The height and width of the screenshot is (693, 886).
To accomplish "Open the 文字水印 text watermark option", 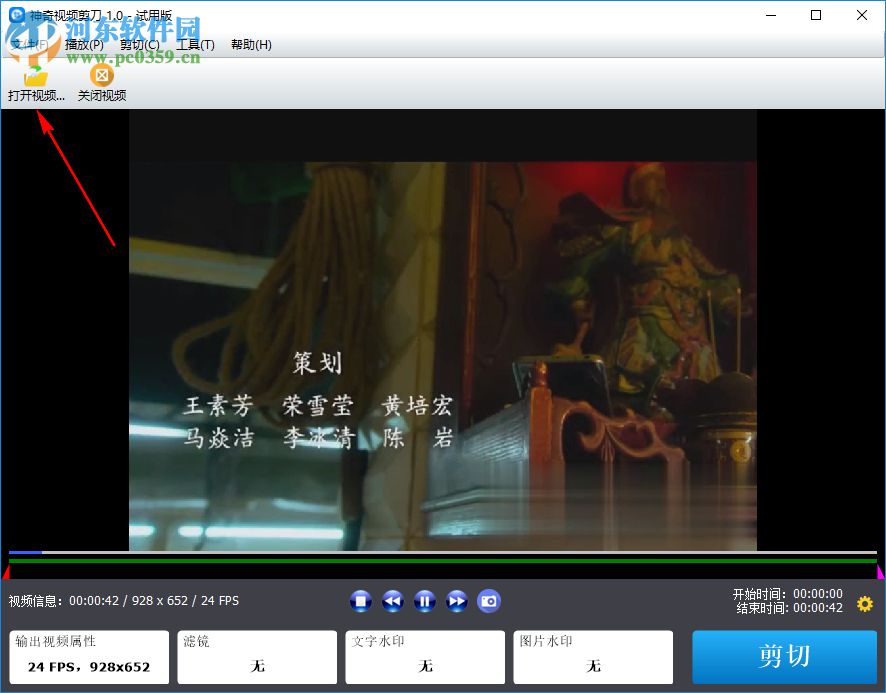I will pyautogui.click(x=425, y=657).
